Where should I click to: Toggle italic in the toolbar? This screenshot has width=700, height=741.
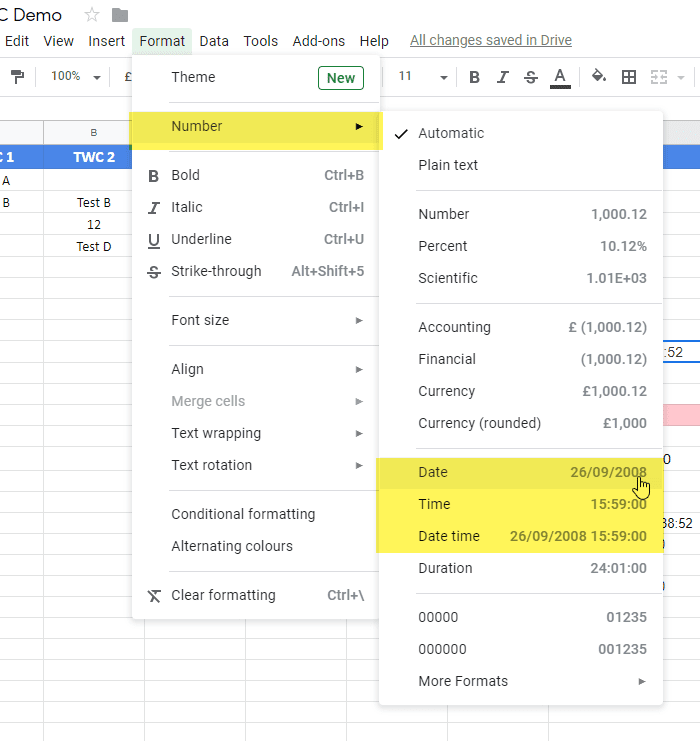[503, 77]
